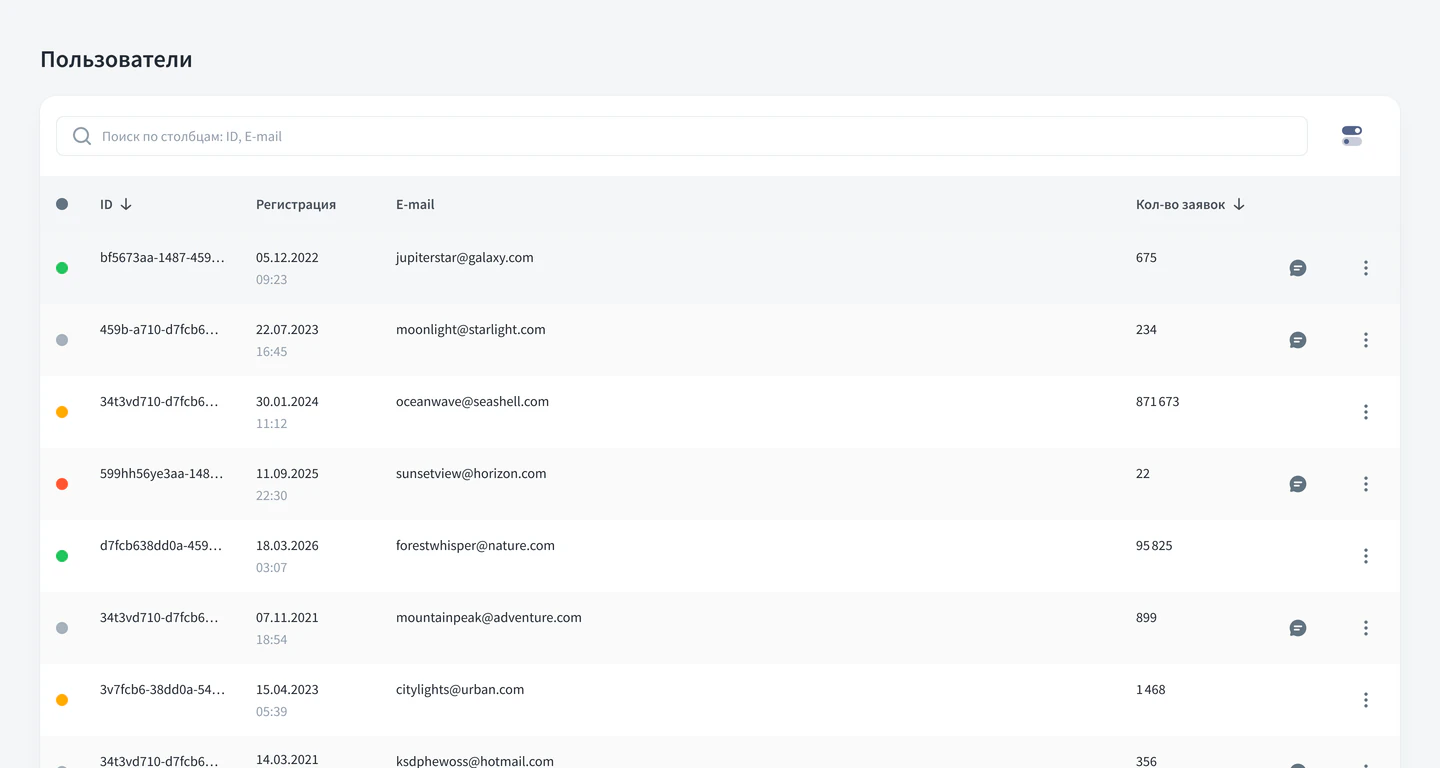Open chat icon for jupiterstar@galaxy.com row
The height and width of the screenshot is (768, 1440).
tap(1298, 268)
